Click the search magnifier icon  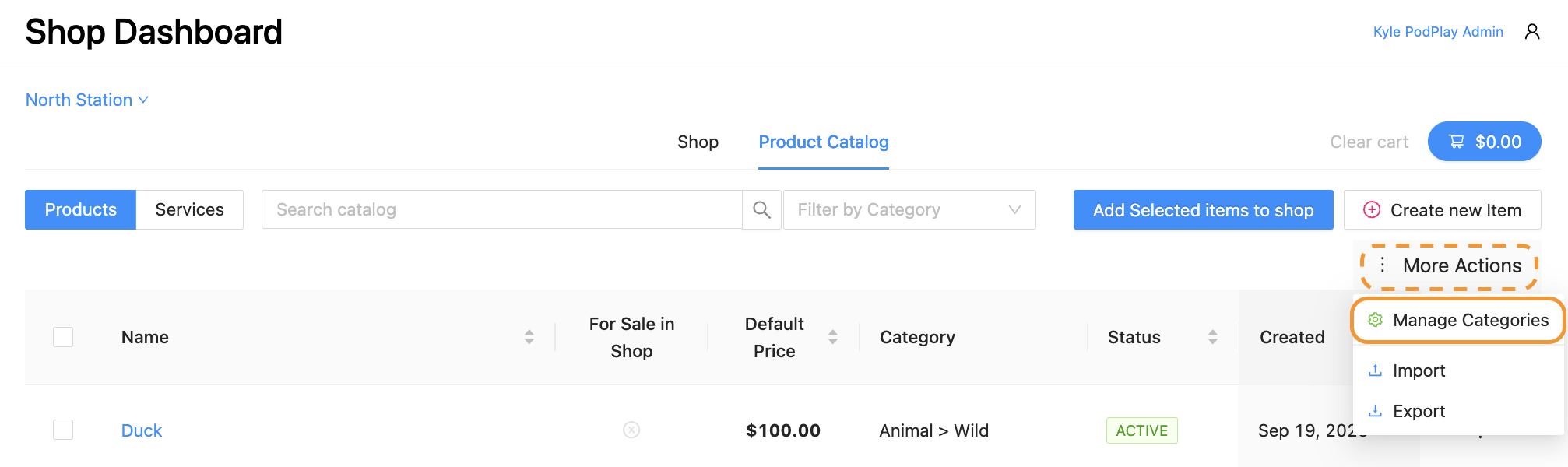[761, 210]
